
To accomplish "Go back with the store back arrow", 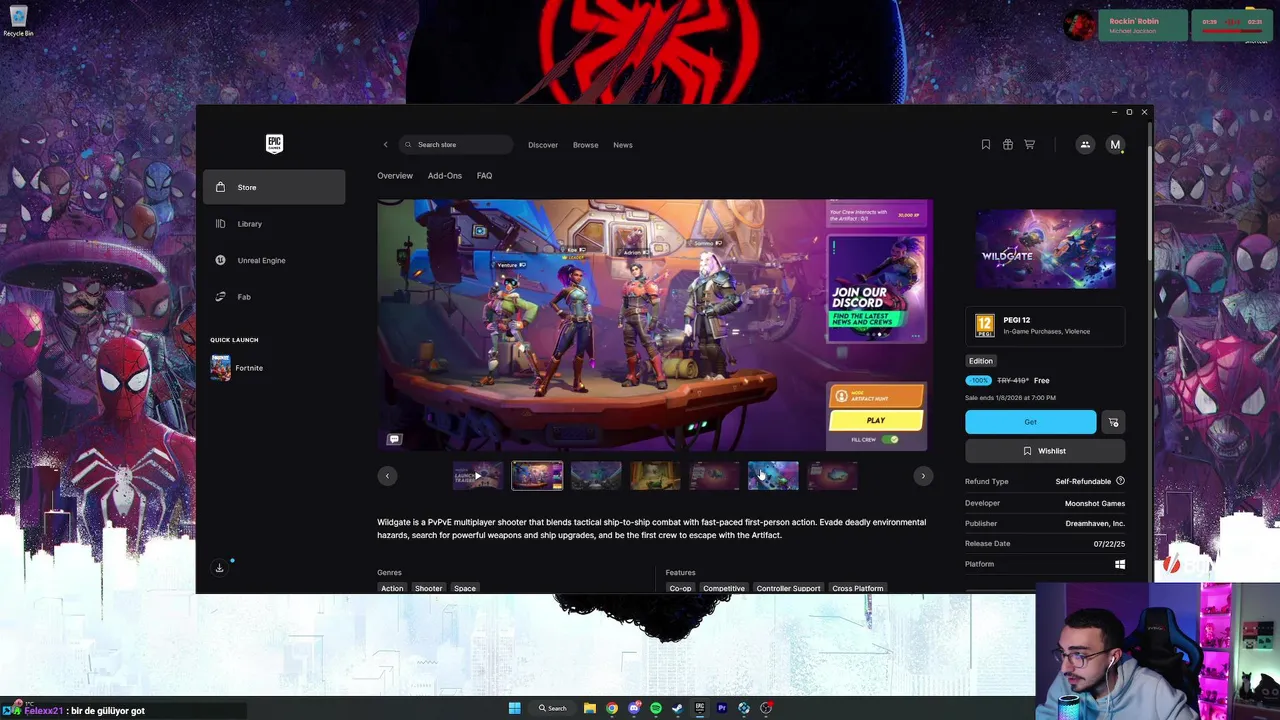I will (385, 145).
